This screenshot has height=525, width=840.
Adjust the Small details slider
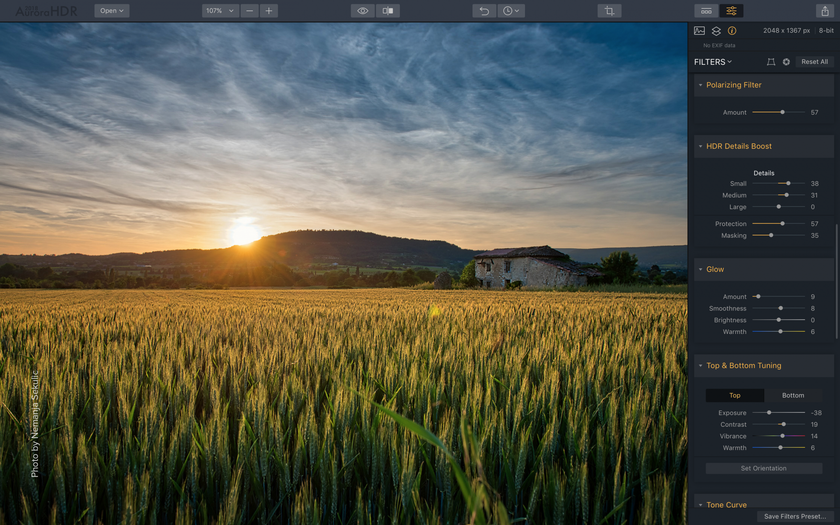tap(778, 184)
